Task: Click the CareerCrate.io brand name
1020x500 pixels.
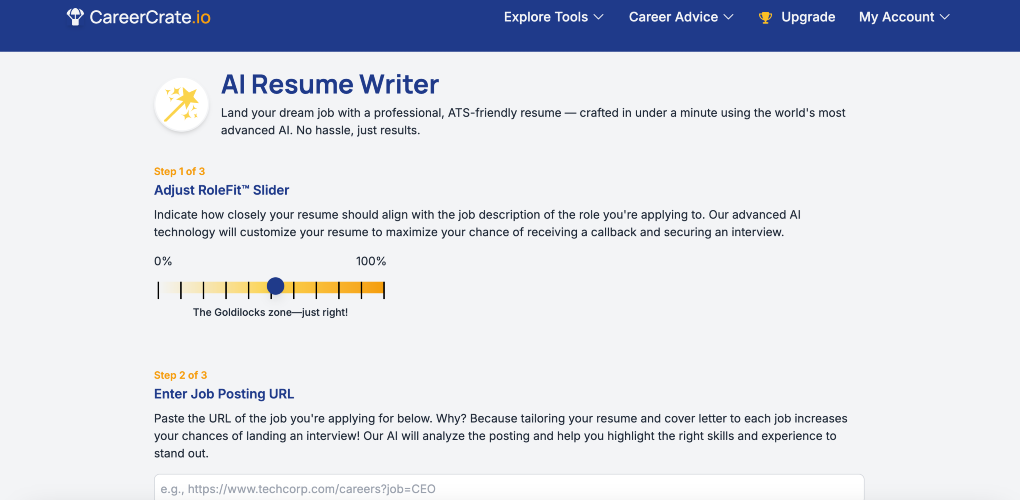Action: tap(150, 18)
